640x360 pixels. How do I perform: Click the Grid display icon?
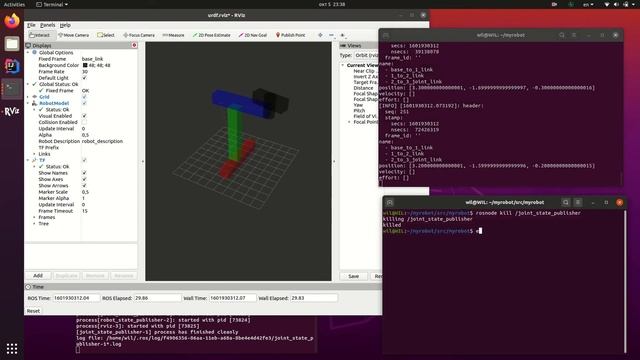click(35, 97)
